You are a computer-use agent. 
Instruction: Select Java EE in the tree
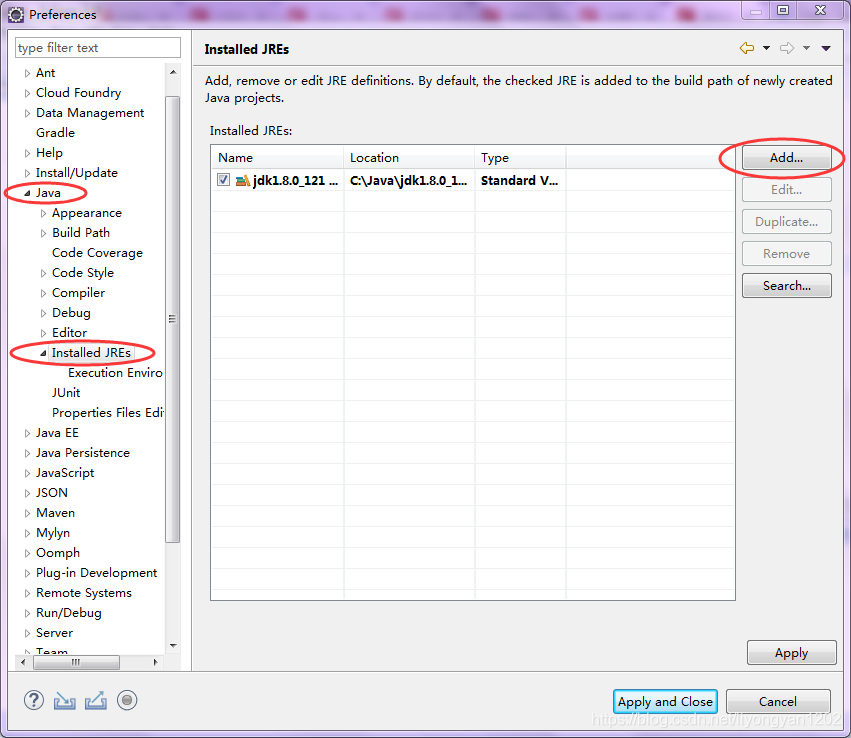tap(57, 433)
